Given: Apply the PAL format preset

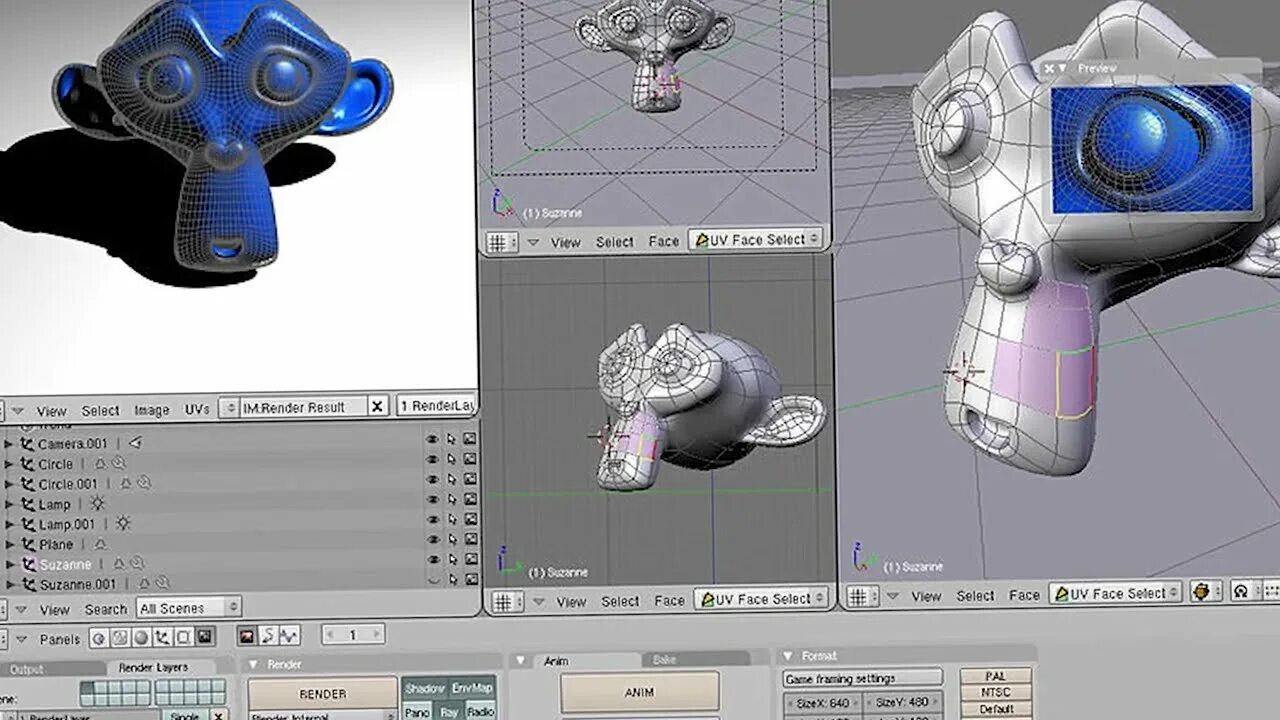Looking at the screenshot, I should tap(995, 676).
